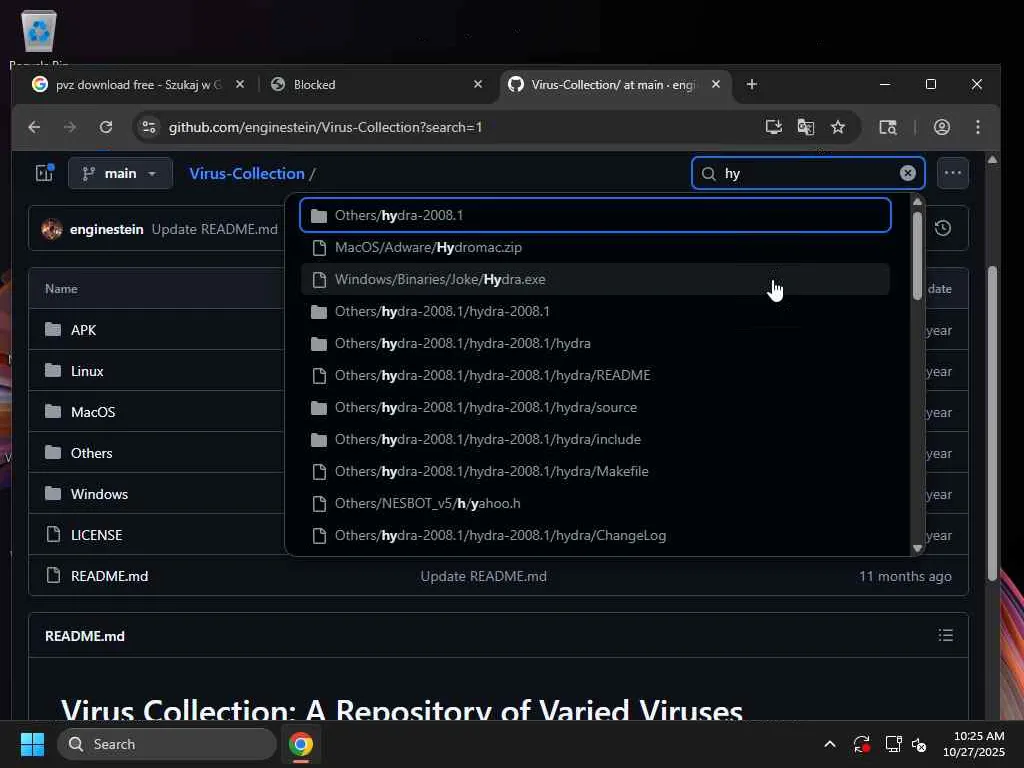Open a new browser tab
This screenshot has height=768, width=1024.
point(752,84)
